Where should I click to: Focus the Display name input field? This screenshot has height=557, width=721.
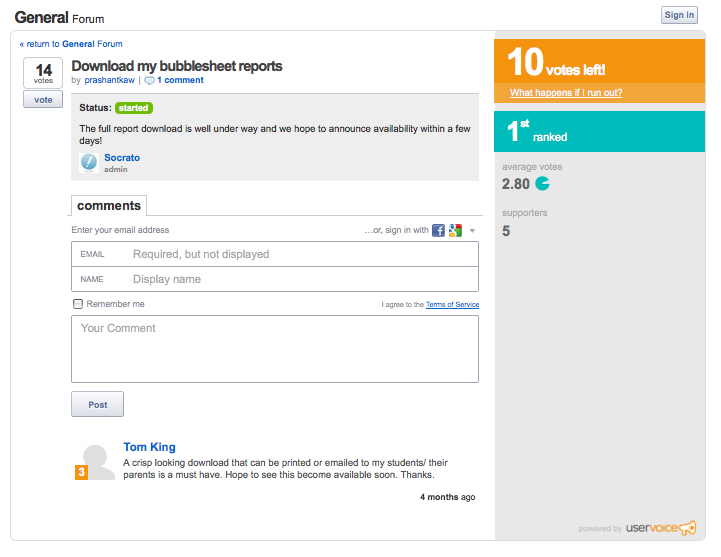point(275,279)
